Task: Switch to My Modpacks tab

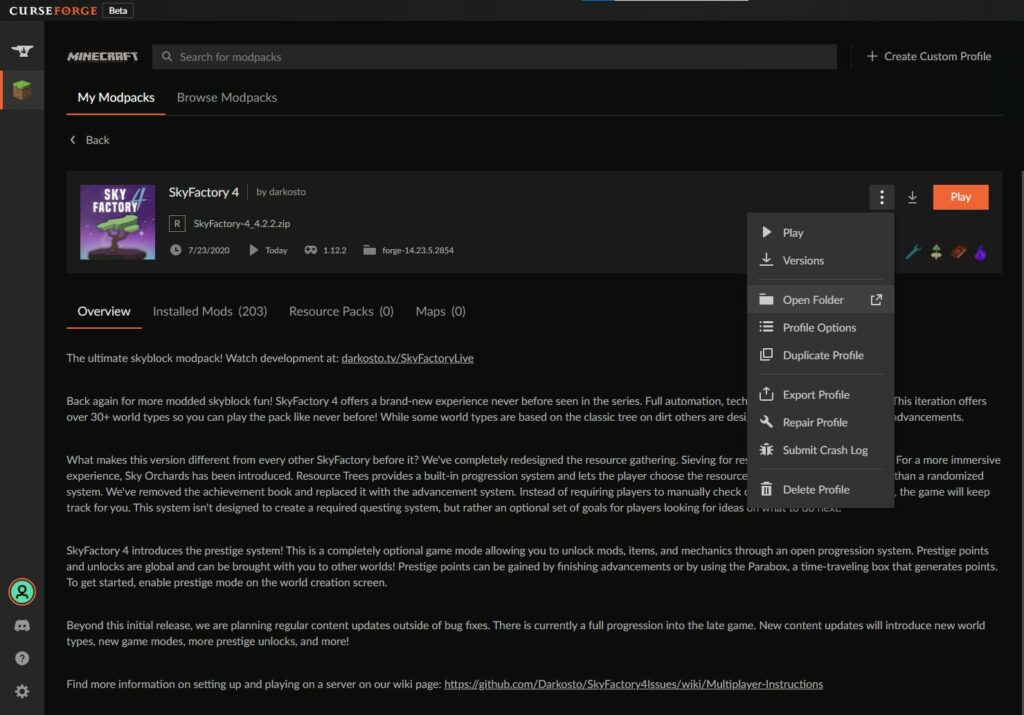Action: pyautogui.click(x=116, y=97)
